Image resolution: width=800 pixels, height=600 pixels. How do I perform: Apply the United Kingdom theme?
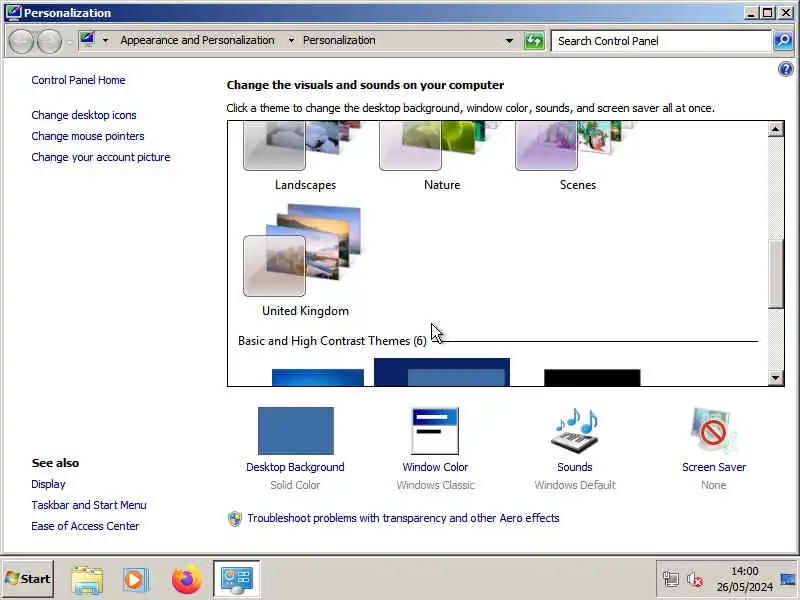tap(305, 260)
